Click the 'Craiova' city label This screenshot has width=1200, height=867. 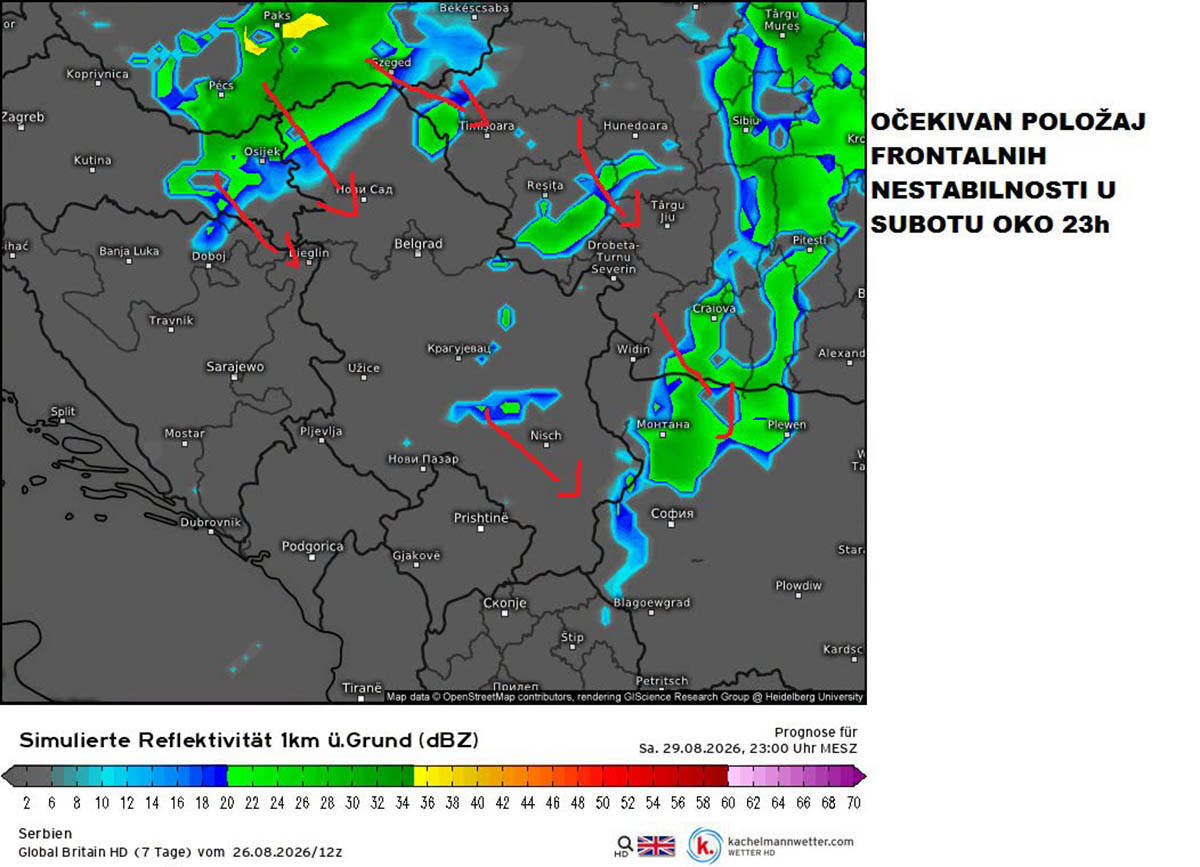pyautogui.click(x=714, y=309)
